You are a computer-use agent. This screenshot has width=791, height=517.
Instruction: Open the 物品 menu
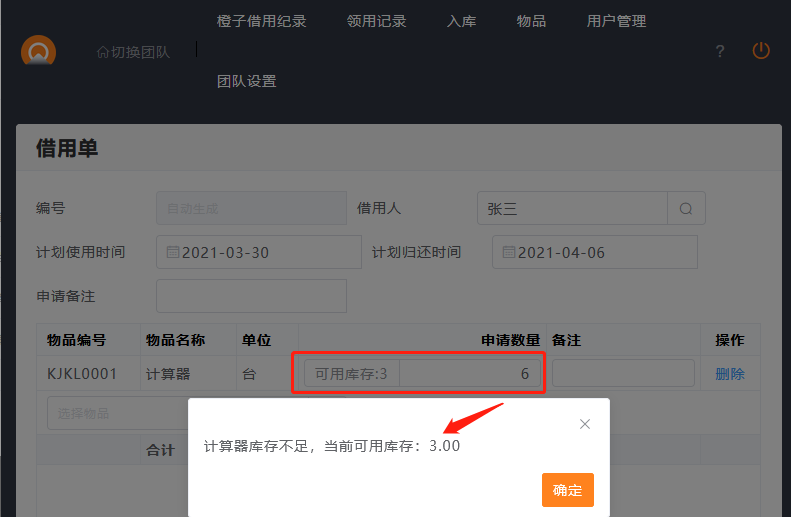pos(531,21)
